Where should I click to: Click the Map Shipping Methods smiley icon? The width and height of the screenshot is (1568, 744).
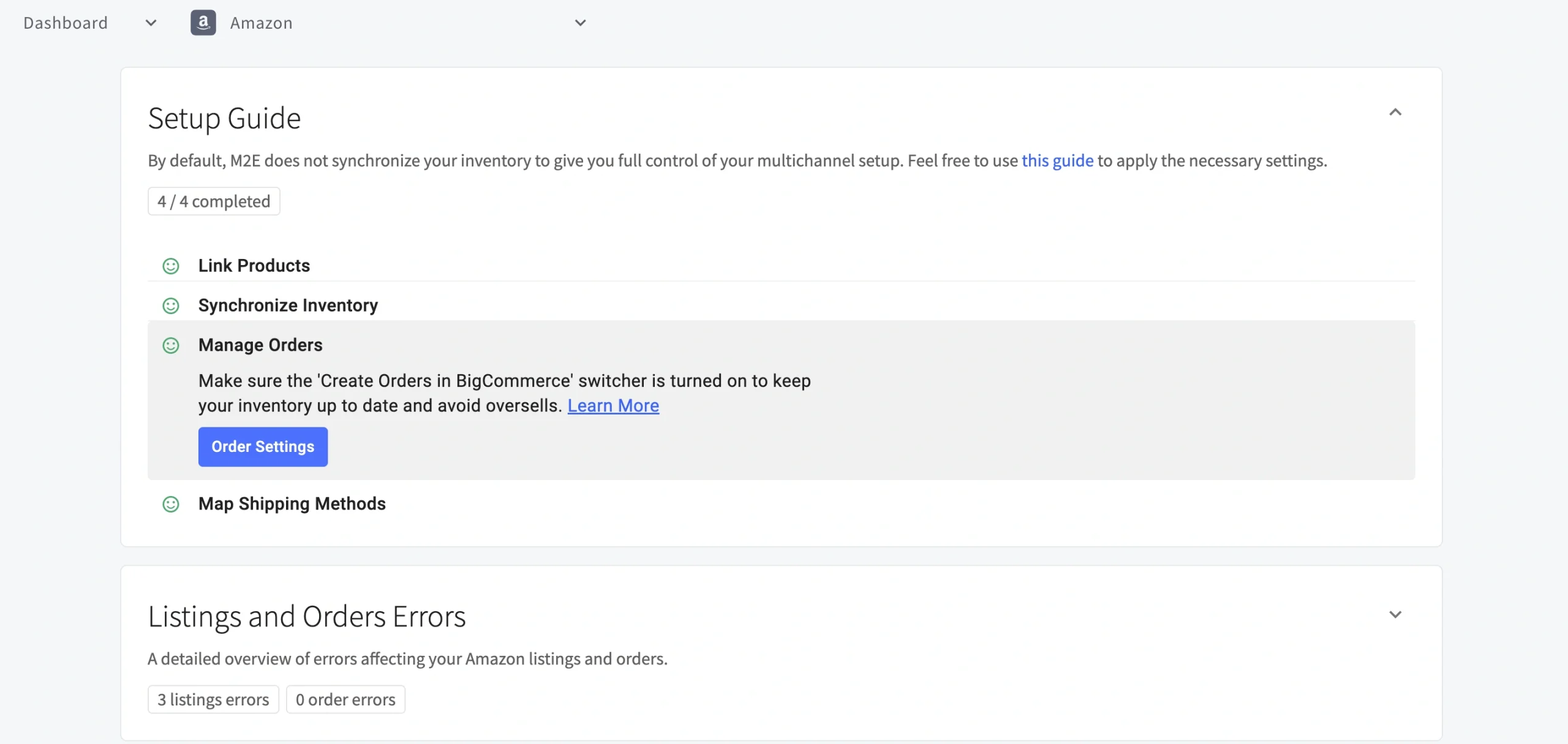point(170,504)
